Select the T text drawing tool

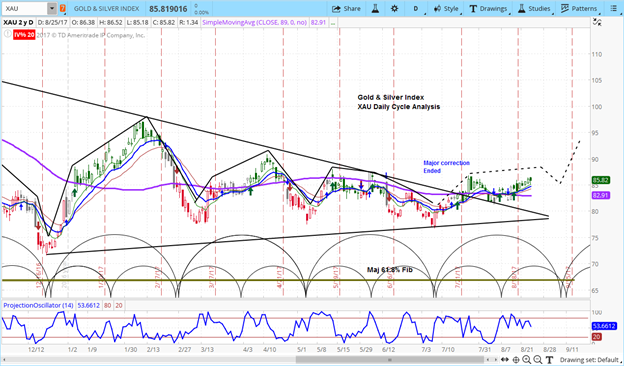click(550, 360)
